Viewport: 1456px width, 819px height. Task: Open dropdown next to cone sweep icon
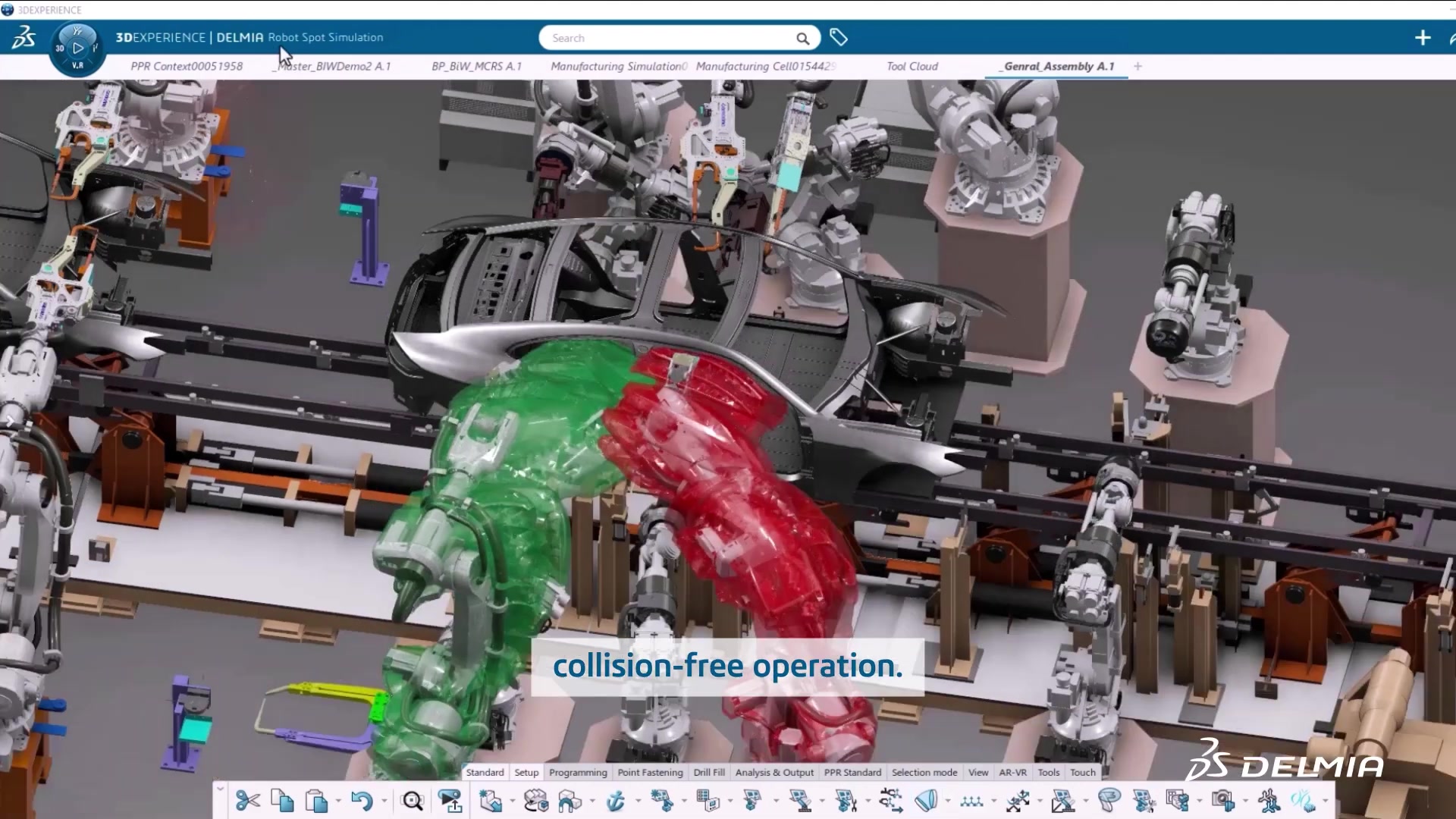[x=948, y=801]
